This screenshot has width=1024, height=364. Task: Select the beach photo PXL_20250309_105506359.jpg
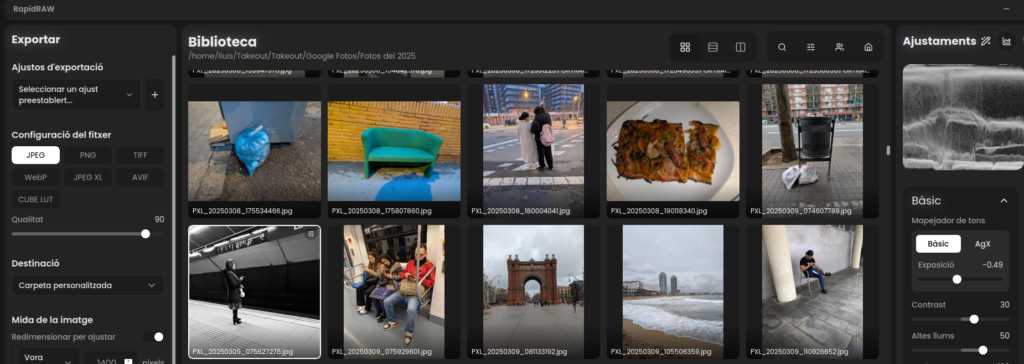pos(673,292)
